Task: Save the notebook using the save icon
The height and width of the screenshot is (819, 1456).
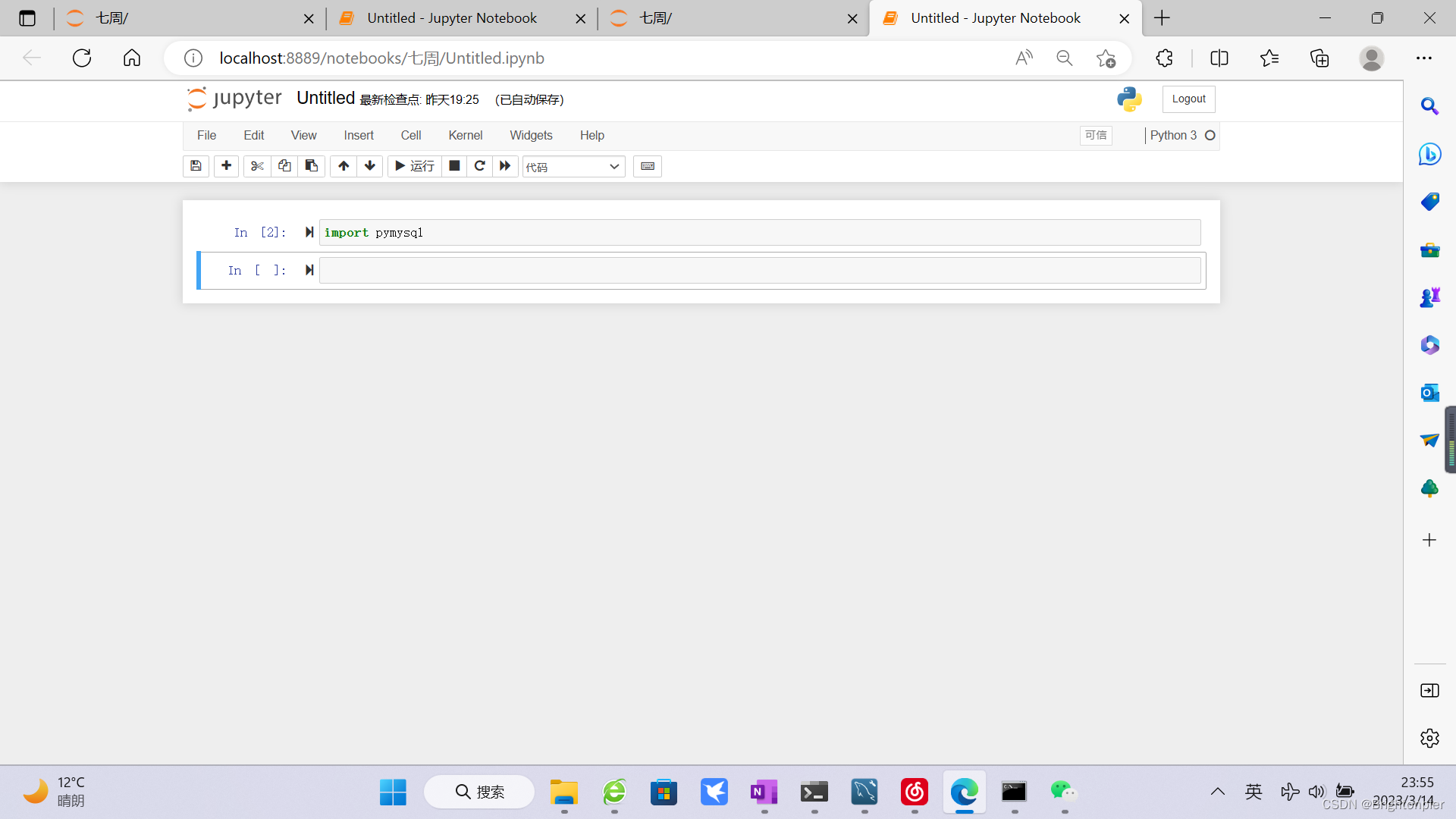Action: 196,166
